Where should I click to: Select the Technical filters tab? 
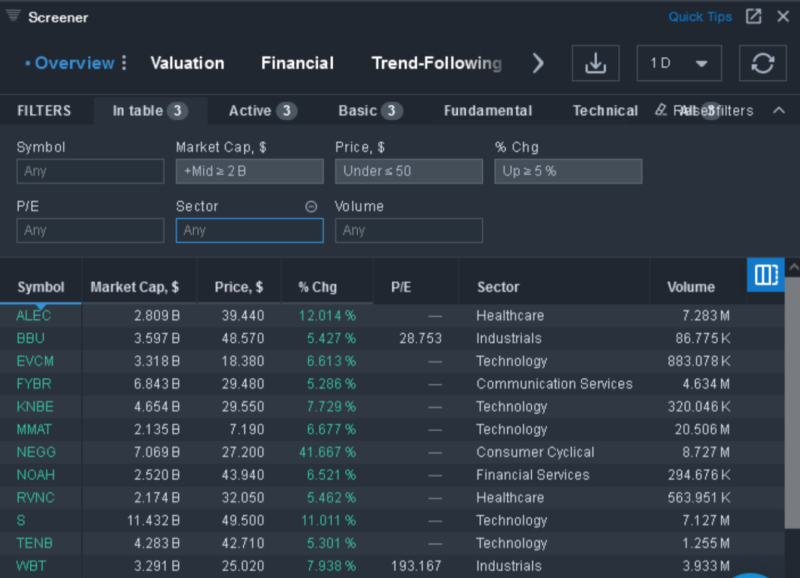point(605,111)
